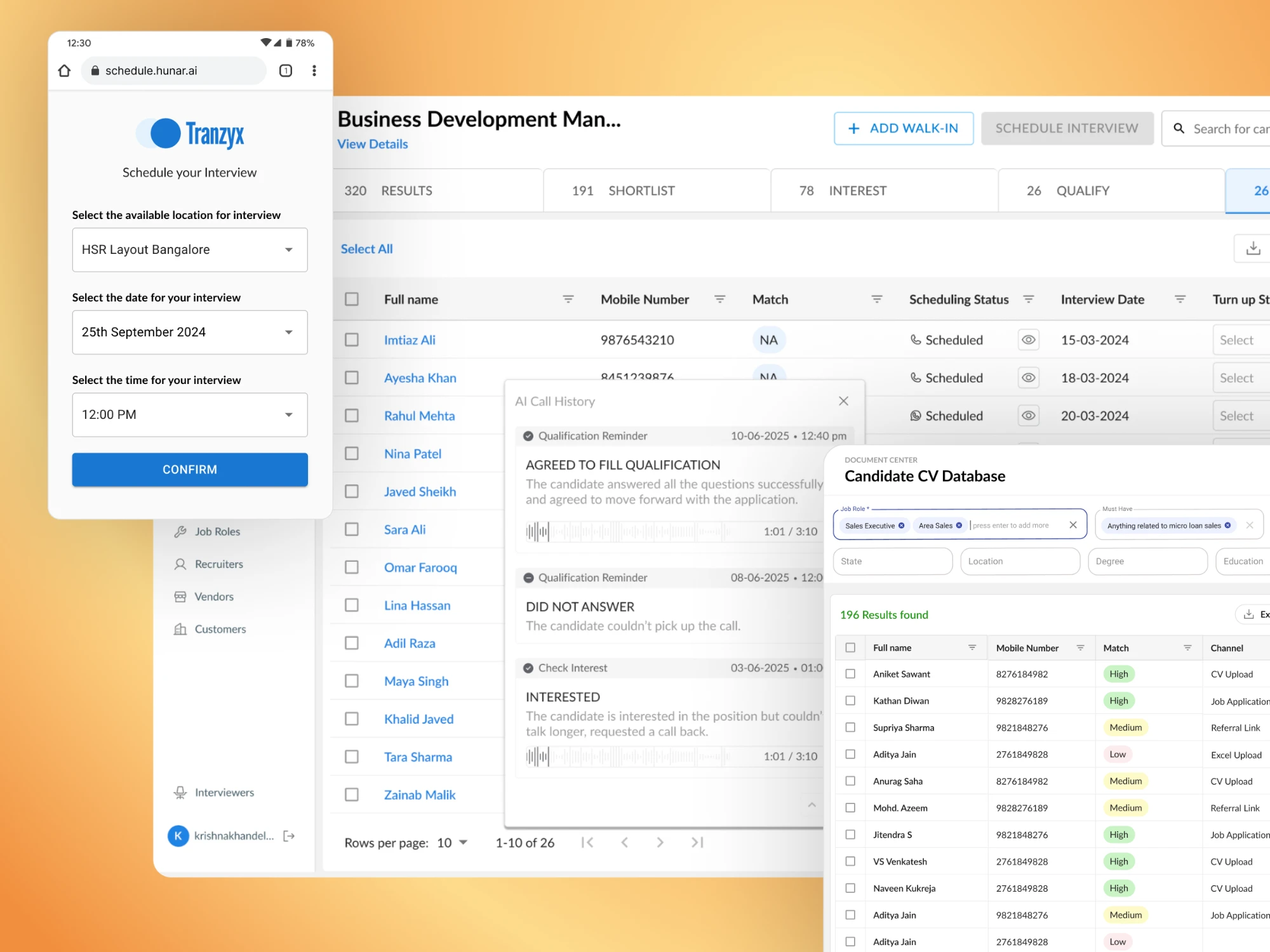Open the 25th September 2024 date dropdown
Image resolution: width=1270 pixels, height=952 pixels.
[190, 332]
